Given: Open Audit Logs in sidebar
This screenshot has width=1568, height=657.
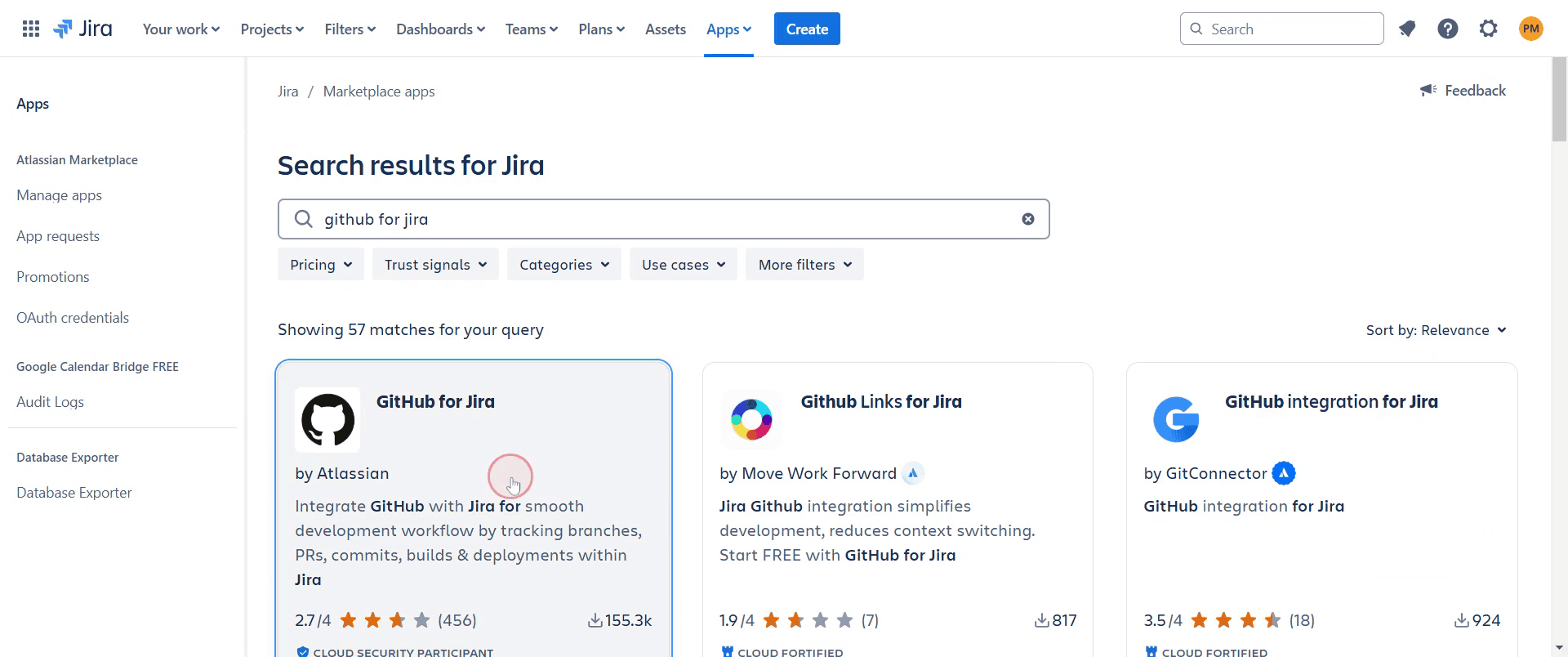Looking at the screenshot, I should 50,402.
